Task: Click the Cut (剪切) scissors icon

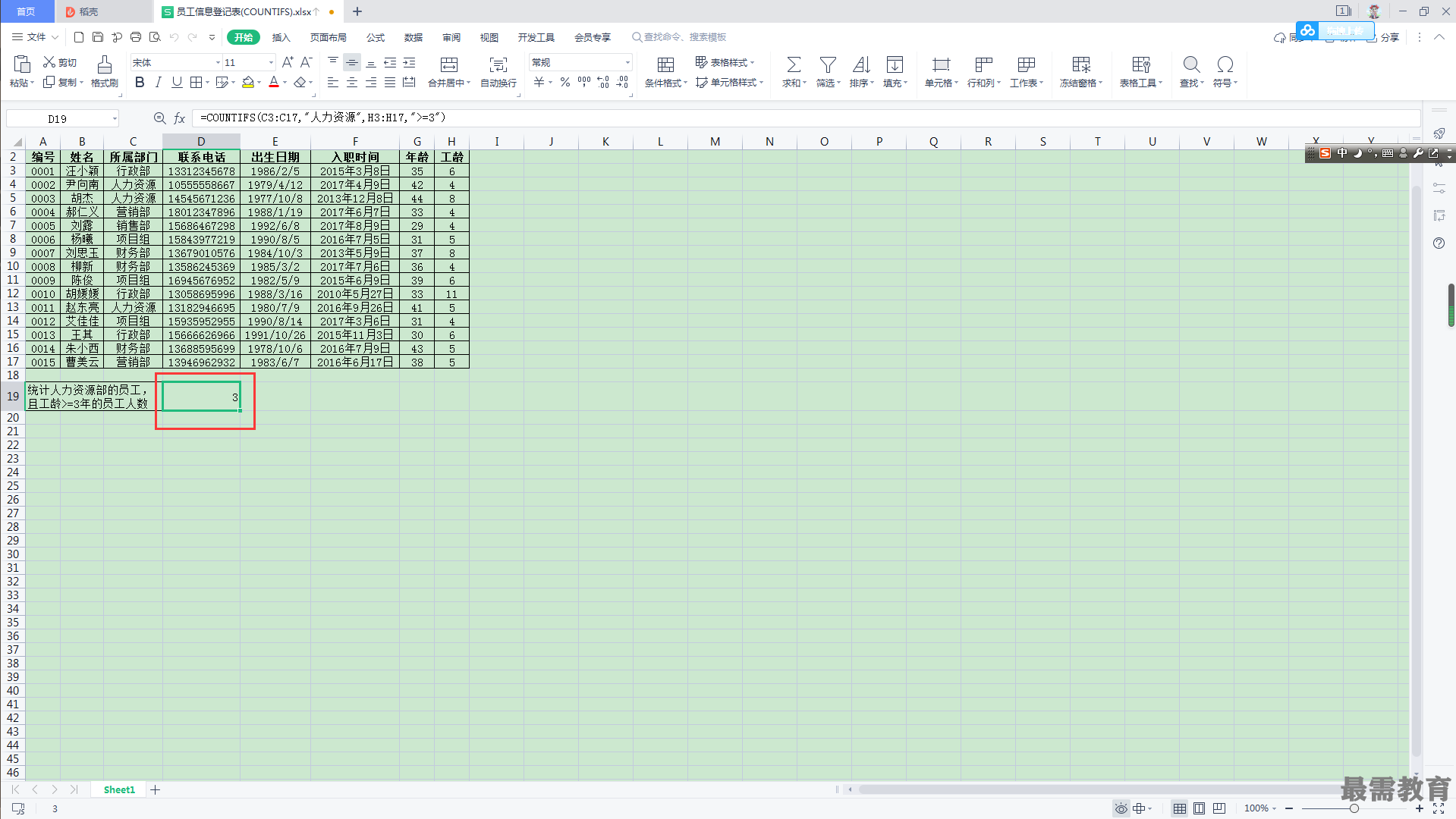Action: click(49, 62)
